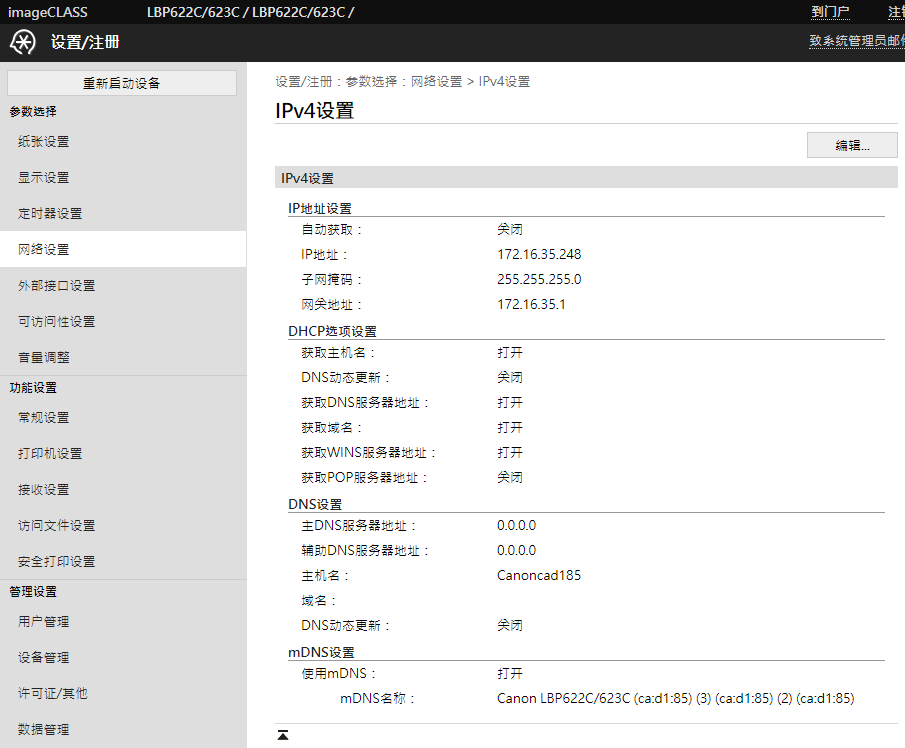The height and width of the screenshot is (748, 905).
Task: Open 设备管理 in the sidebar
Action: tap(123, 657)
